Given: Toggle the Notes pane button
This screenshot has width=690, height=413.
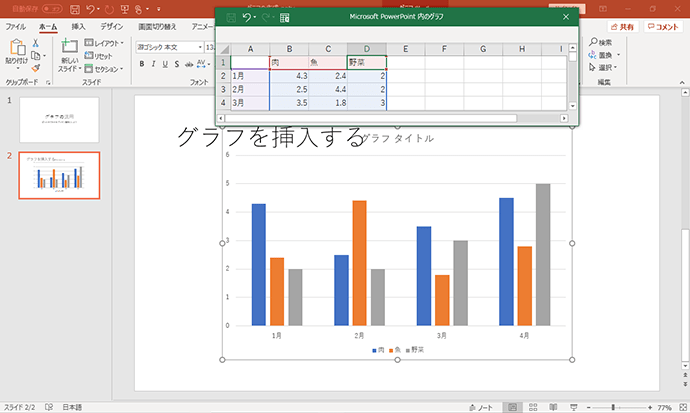Looking at the screenshot, I should pyautogui.click(x=481, y=407).
